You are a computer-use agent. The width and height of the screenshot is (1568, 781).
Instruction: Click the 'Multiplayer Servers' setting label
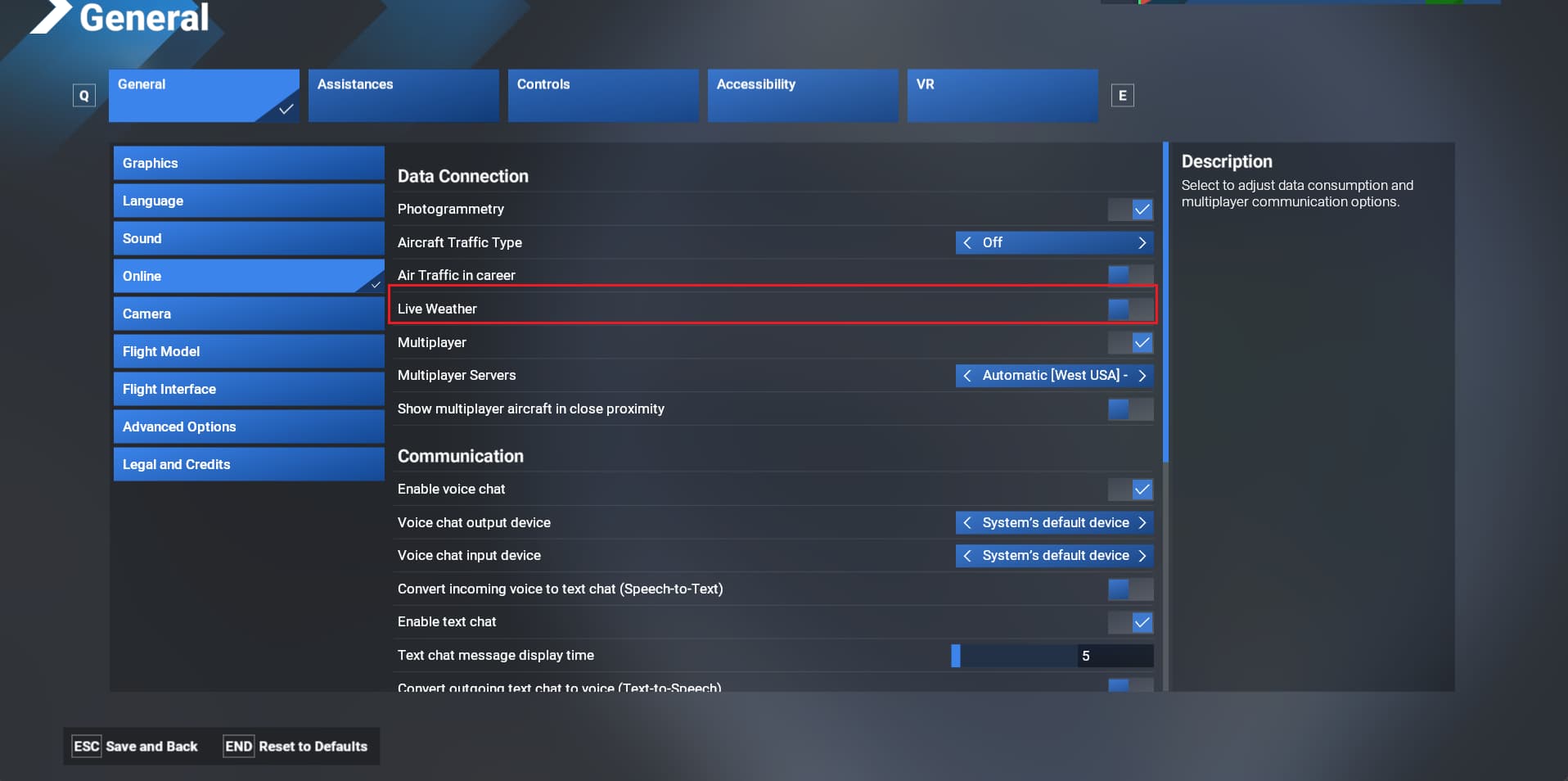tap(457, 375)
